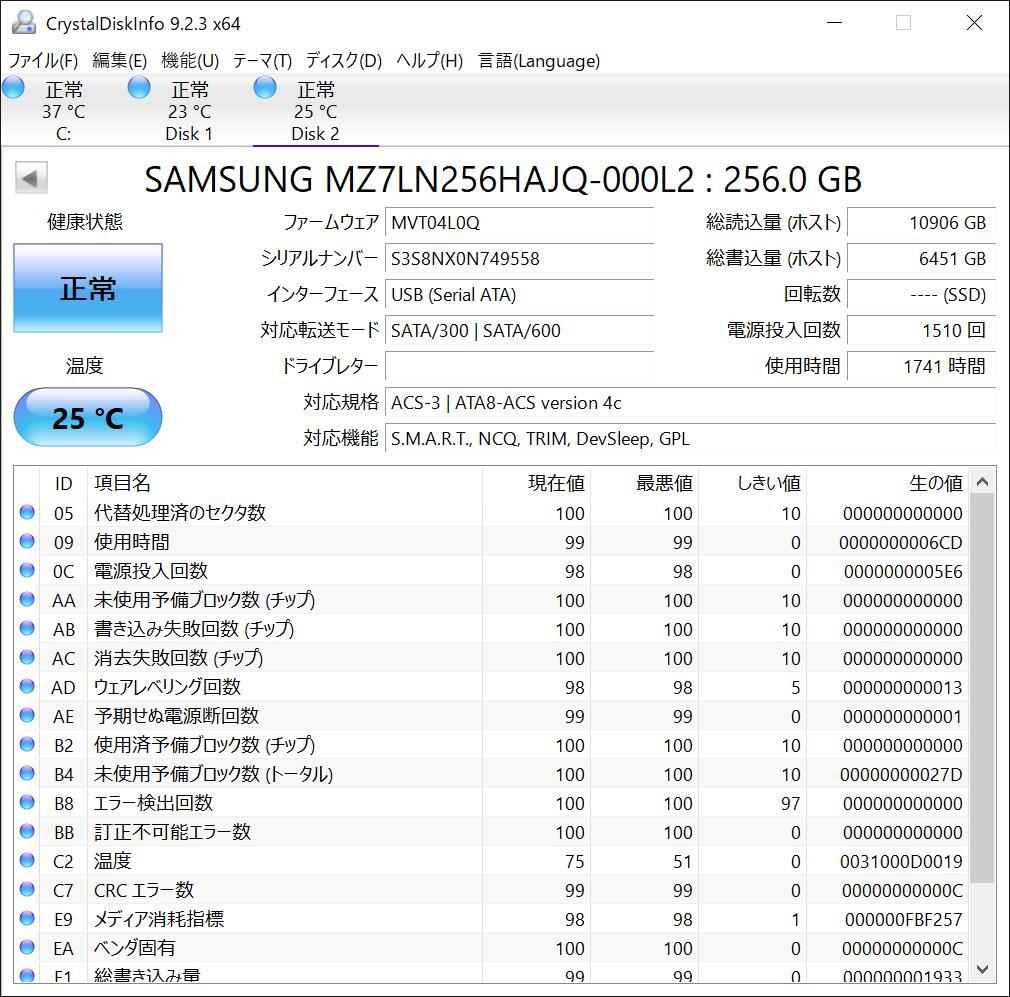Click the status icon for ウェアレベリング回数
1010x997 pixels.
pos(27,687)
